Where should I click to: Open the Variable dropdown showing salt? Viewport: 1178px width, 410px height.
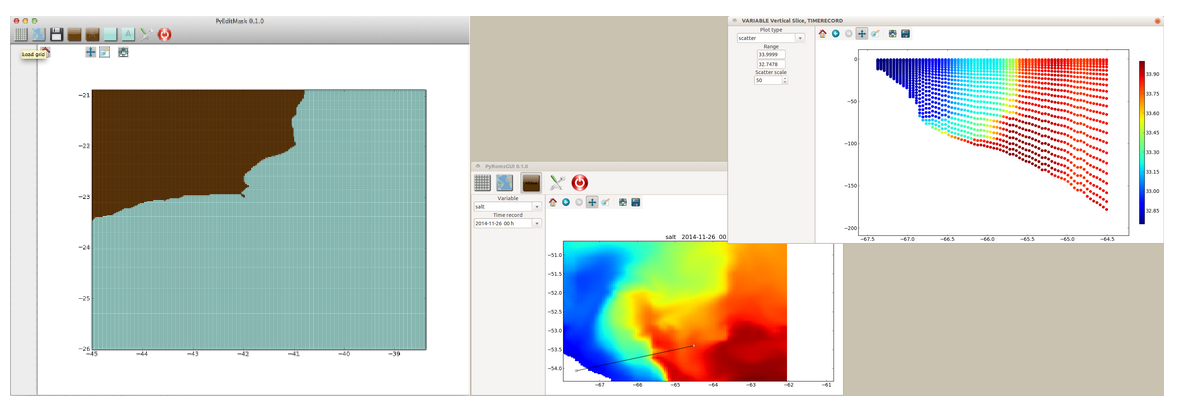click(x=506, y=206)
